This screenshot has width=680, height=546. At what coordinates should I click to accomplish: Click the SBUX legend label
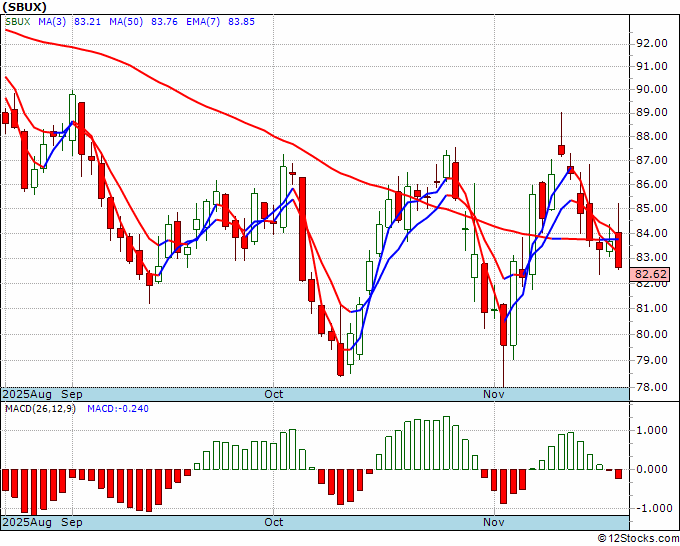(18, 22)
